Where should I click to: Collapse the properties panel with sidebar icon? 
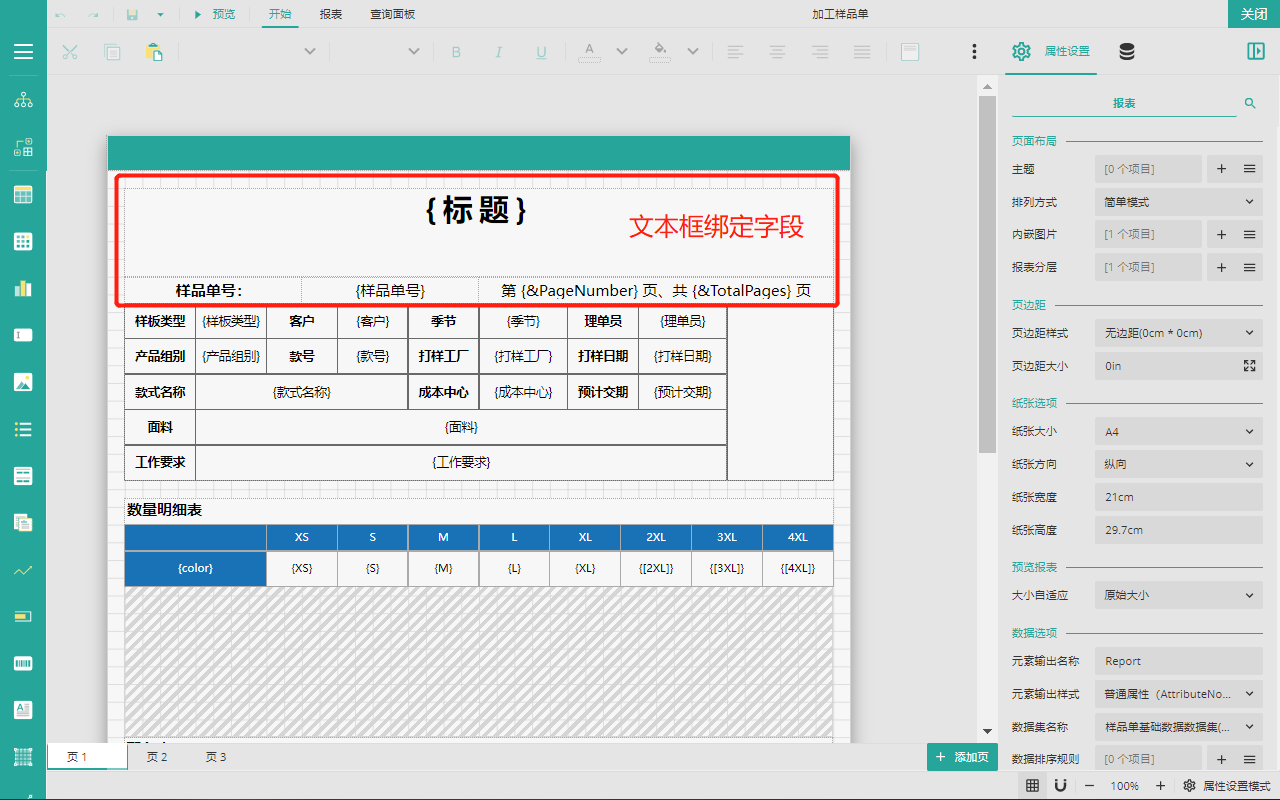(x=1256, y=52)
